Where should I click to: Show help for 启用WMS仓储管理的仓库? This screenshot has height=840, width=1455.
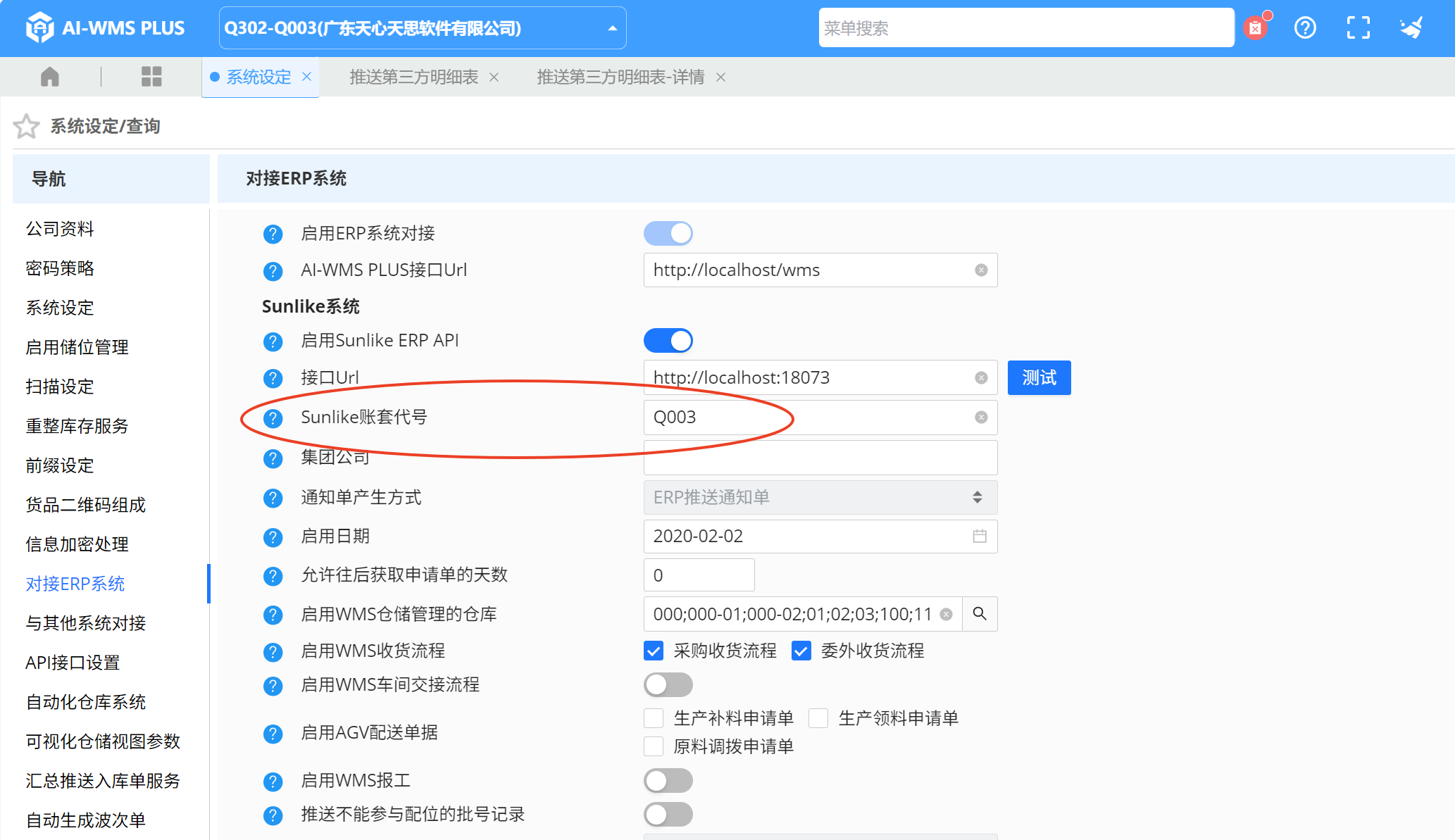(273, 615)
